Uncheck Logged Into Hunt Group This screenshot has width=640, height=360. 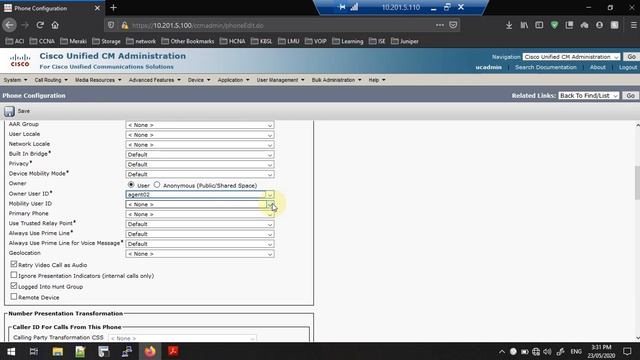tap(14, 286)
